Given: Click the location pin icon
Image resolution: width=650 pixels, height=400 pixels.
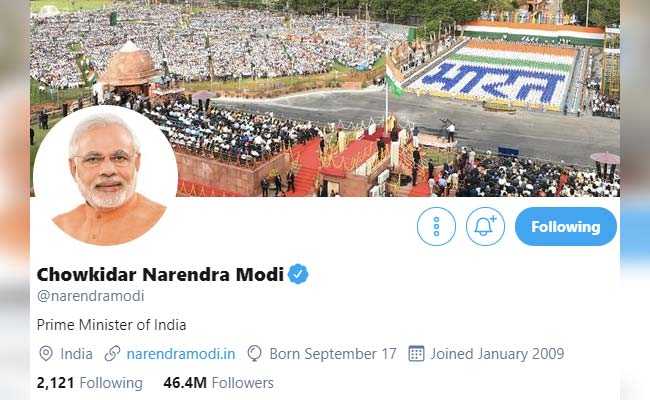Looking at the screenshot, I should (x=46, y=354).
